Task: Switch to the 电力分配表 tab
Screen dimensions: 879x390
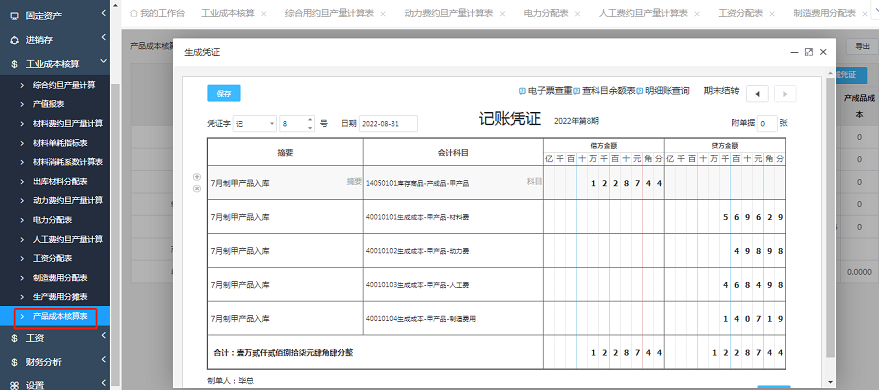Action: 543,13
